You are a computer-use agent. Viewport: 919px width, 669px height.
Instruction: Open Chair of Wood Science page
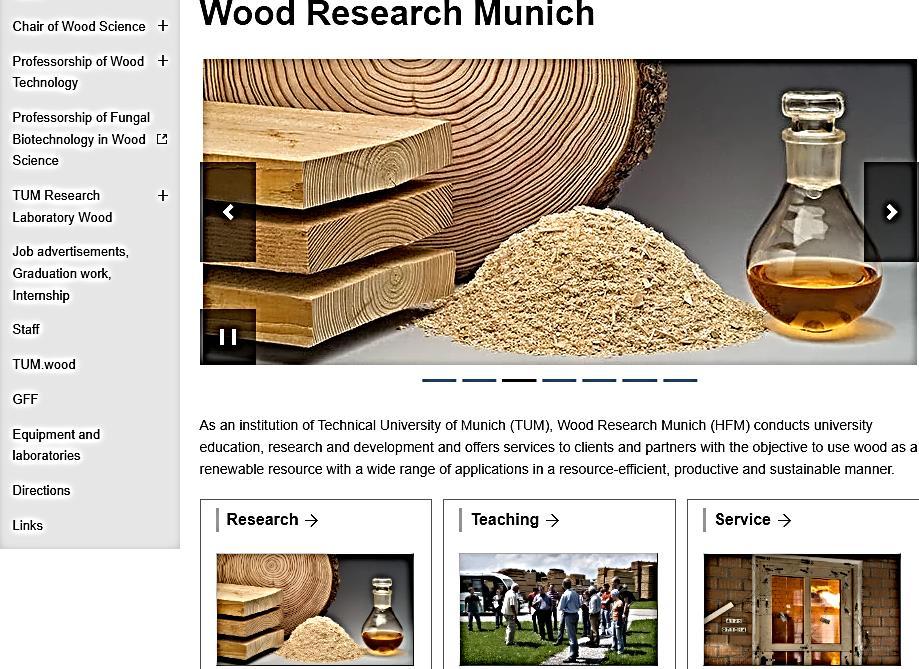click(x=79, y=26)
